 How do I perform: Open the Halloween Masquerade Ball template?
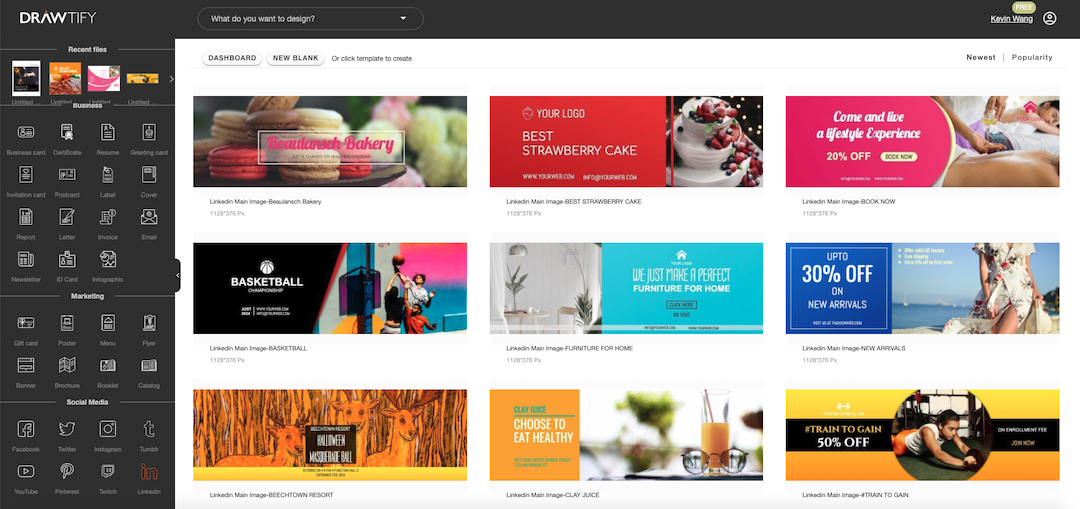(x=330, y=435)
